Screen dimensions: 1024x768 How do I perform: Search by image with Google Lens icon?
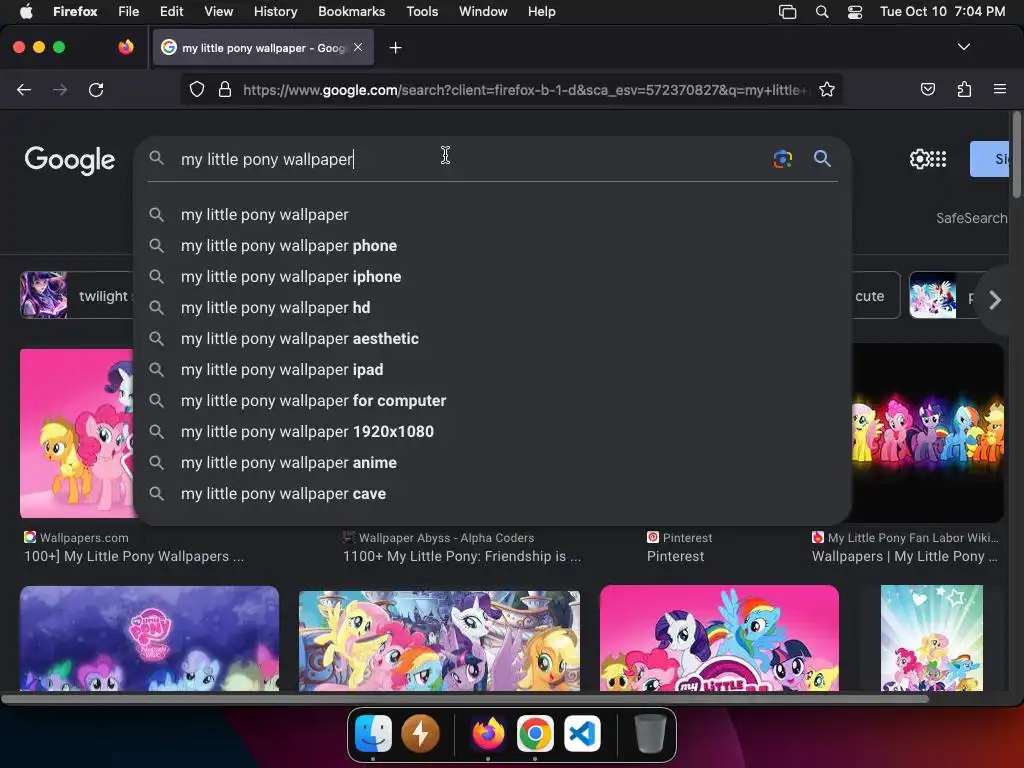(x=782, y=159)
